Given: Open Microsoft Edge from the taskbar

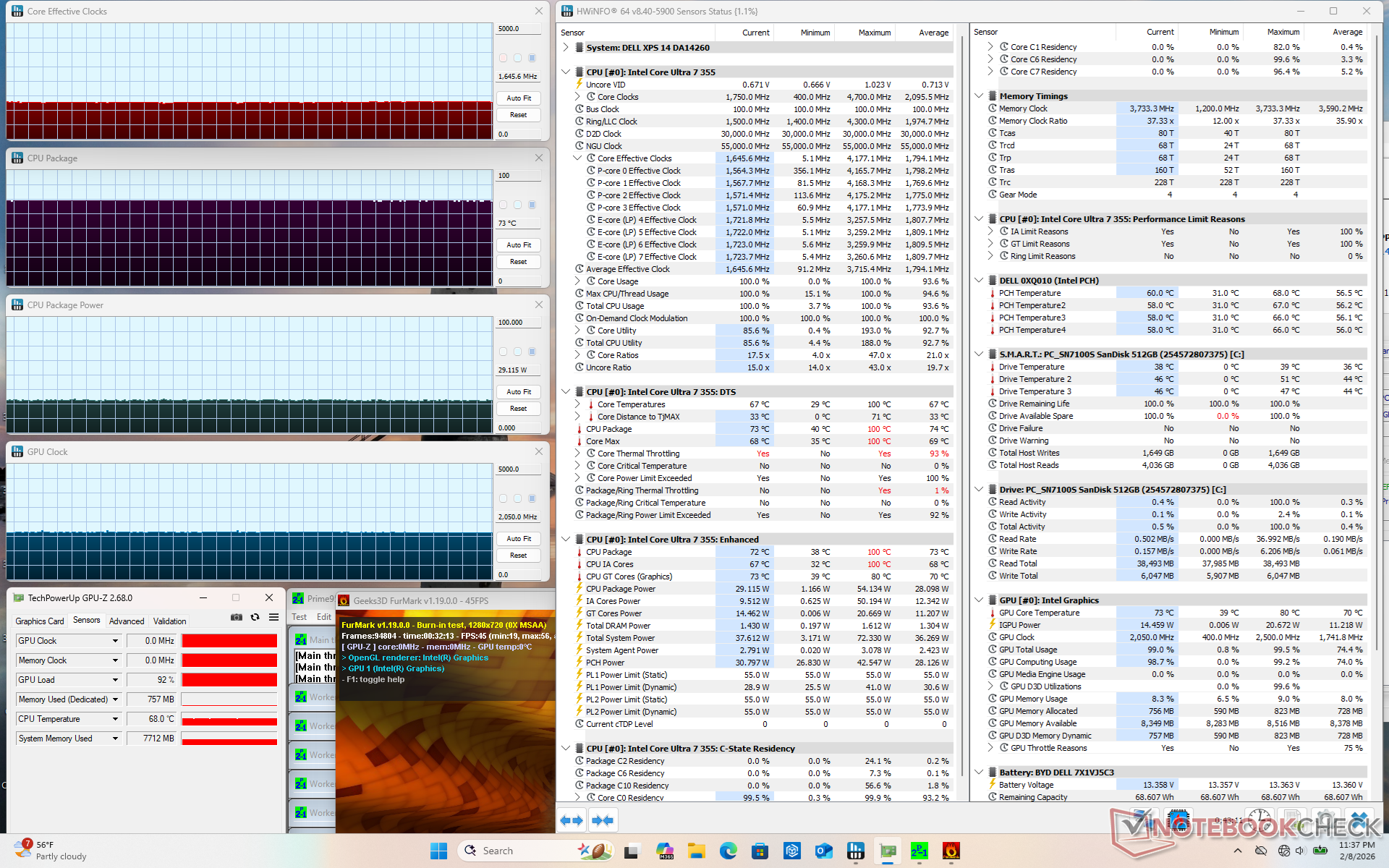Looking at the screenshot, I should pos(728,851).
